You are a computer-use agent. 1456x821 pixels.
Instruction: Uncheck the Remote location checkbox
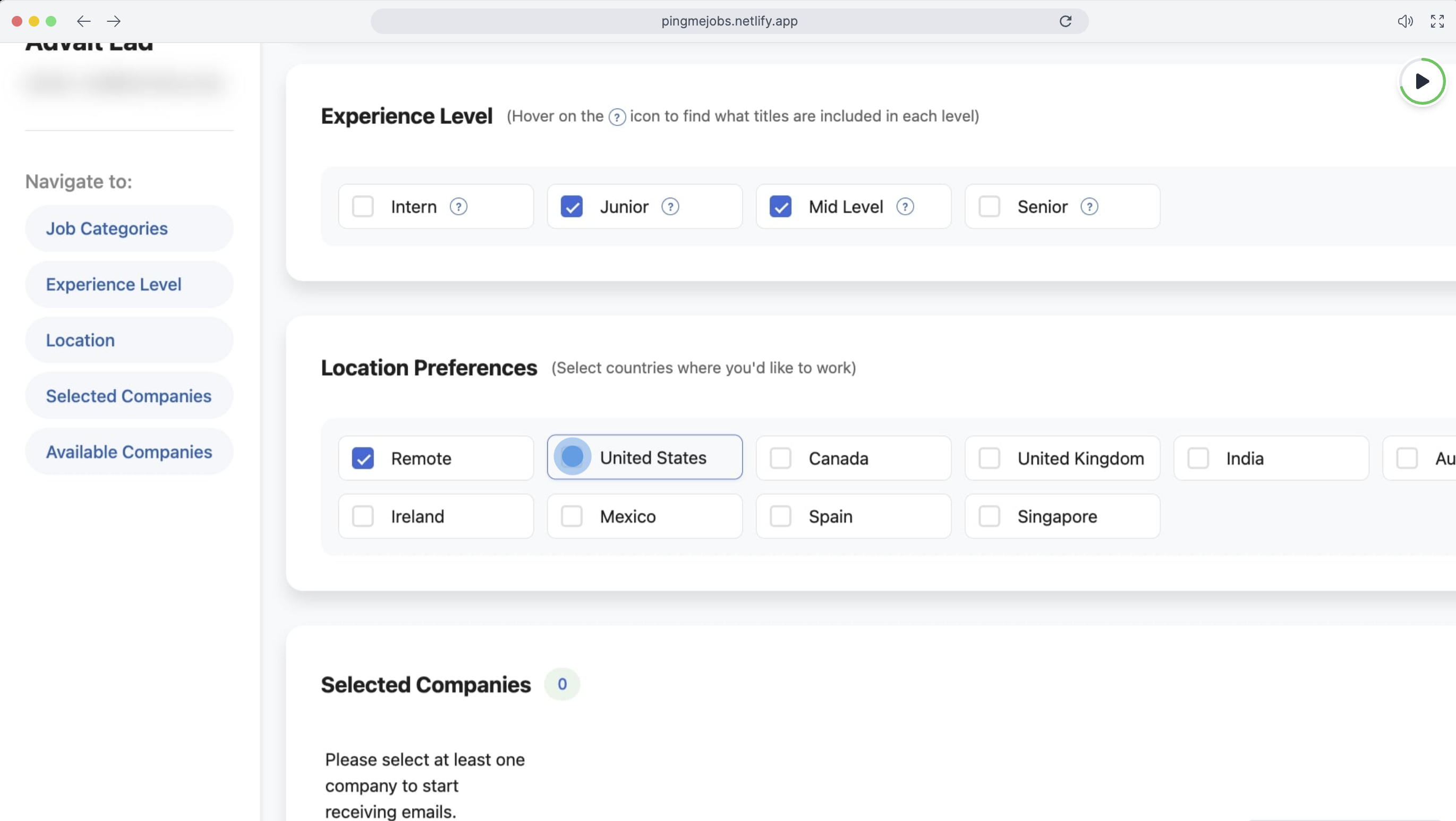point(363,459)
